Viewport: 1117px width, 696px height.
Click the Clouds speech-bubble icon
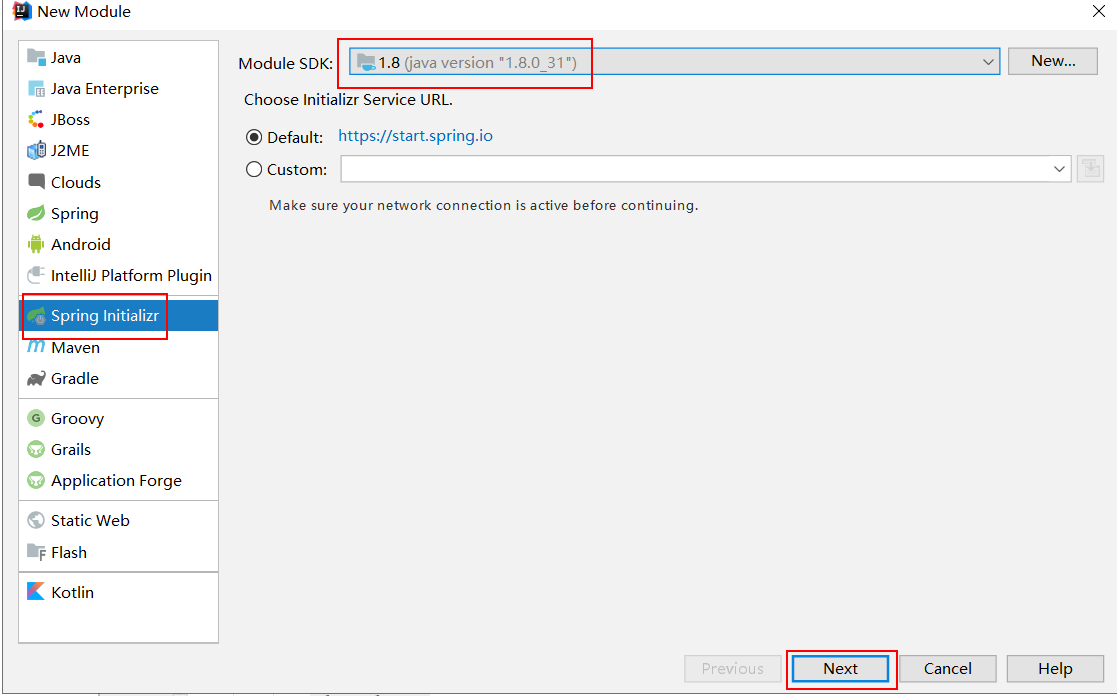click(x=36, y=181)
